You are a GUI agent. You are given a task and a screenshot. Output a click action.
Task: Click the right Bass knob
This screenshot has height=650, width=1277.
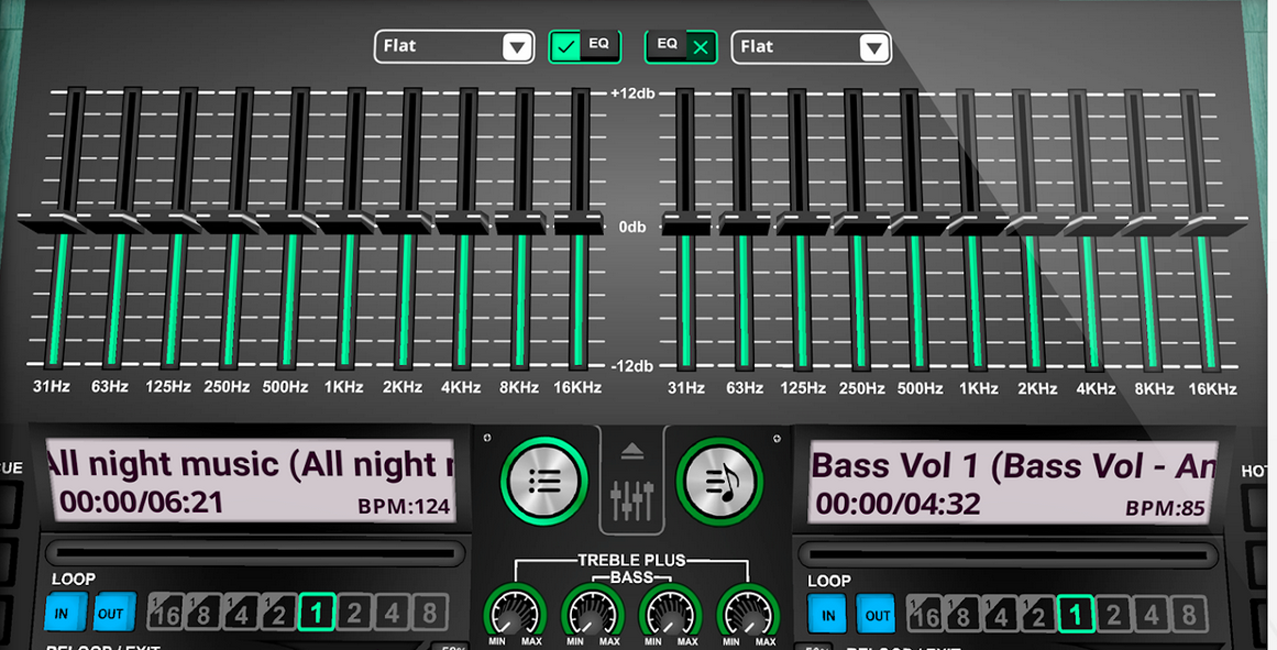click(x=671, y=611)
